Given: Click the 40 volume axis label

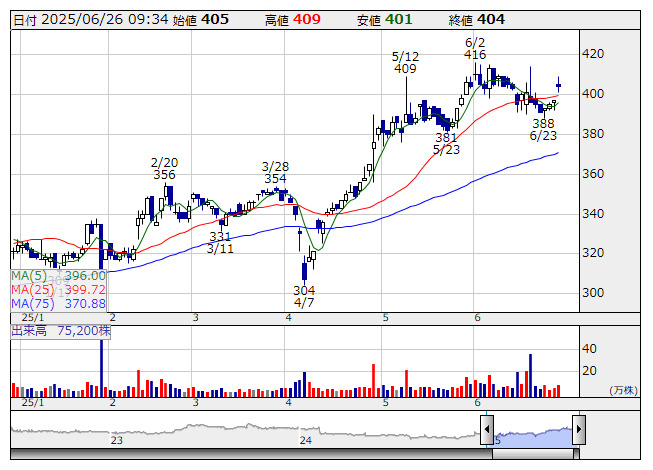Looking at the screenshot, I should 589,349.
